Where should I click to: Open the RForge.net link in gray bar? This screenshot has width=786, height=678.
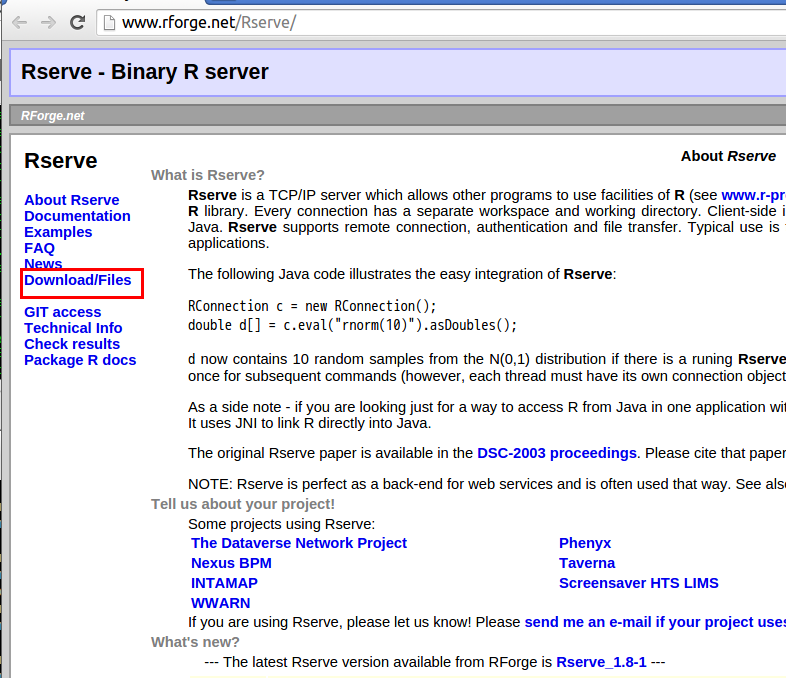[x=53, y=116]
